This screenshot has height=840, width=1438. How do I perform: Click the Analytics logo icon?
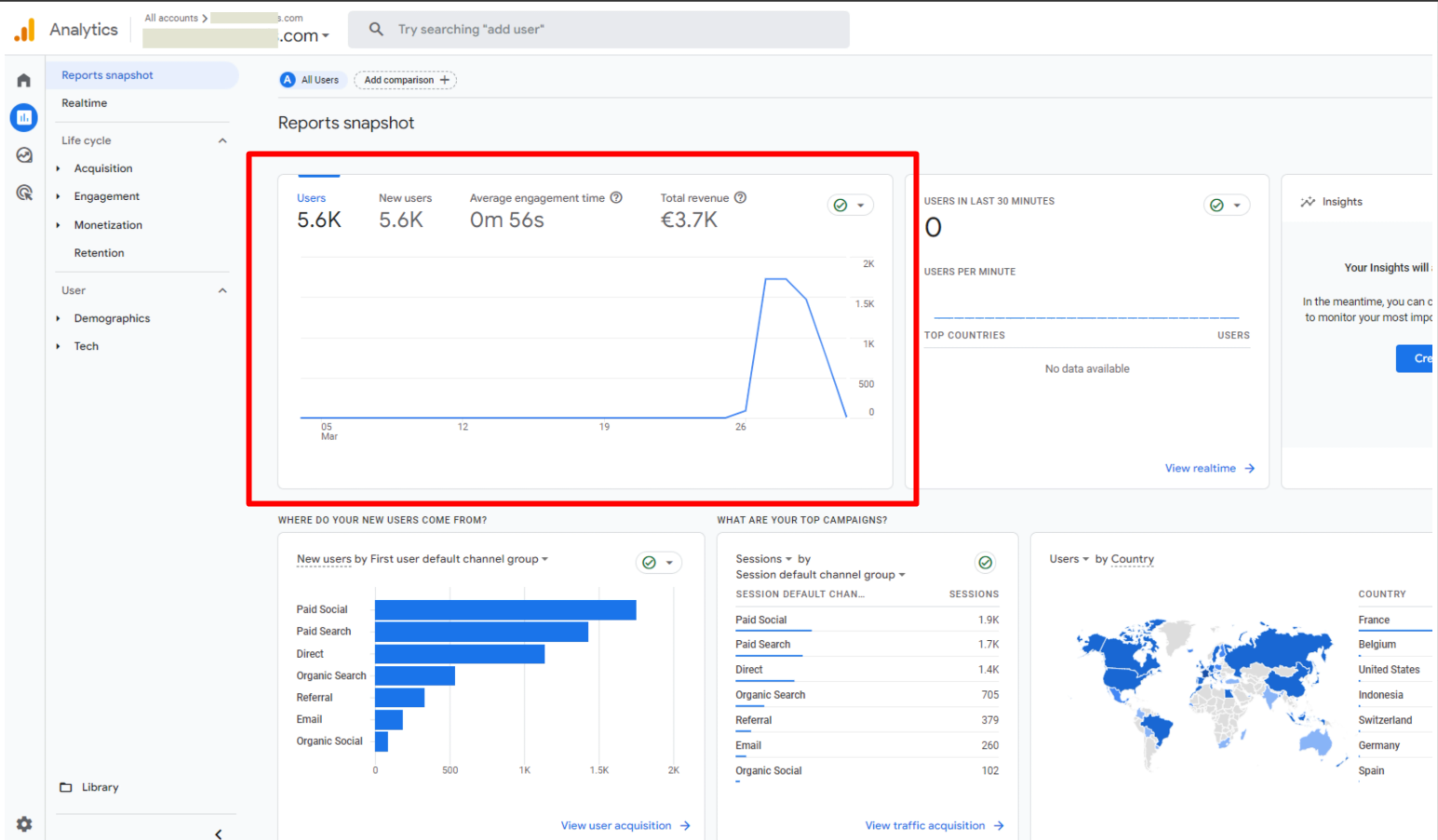pyautogui.click(x=25, y=30)
